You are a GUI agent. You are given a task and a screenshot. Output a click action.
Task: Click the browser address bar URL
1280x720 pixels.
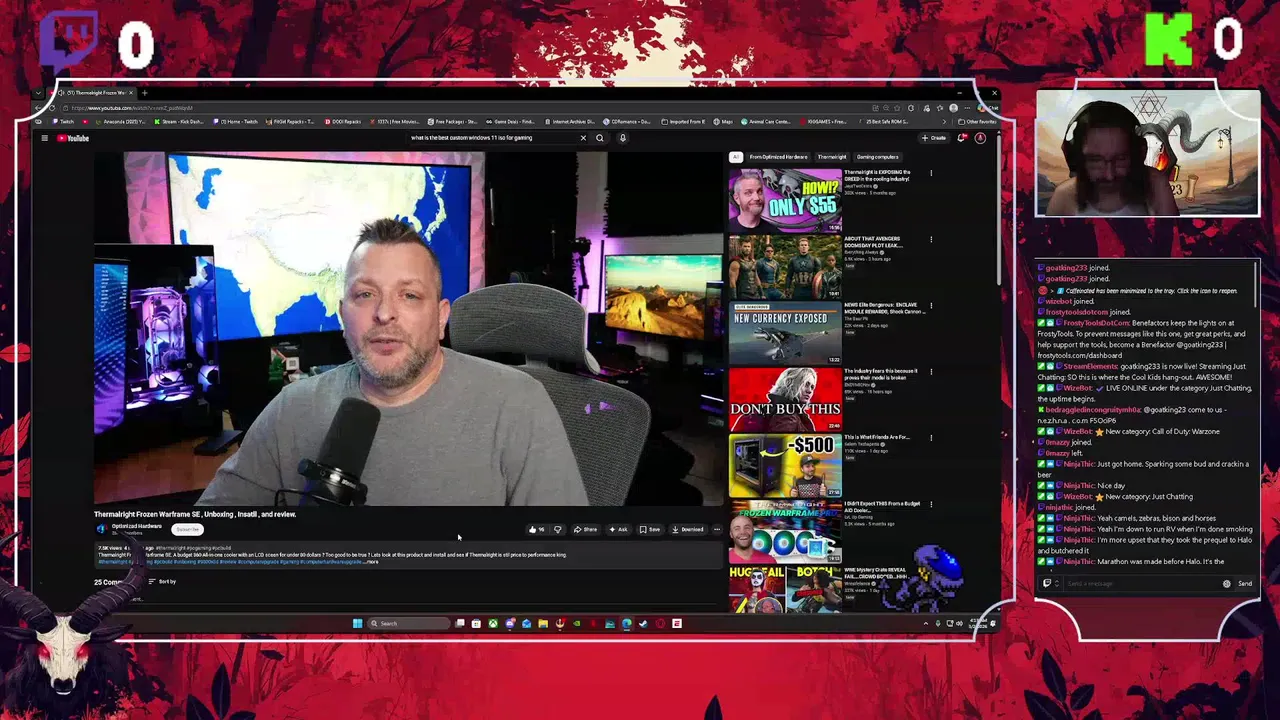[131, 108]
